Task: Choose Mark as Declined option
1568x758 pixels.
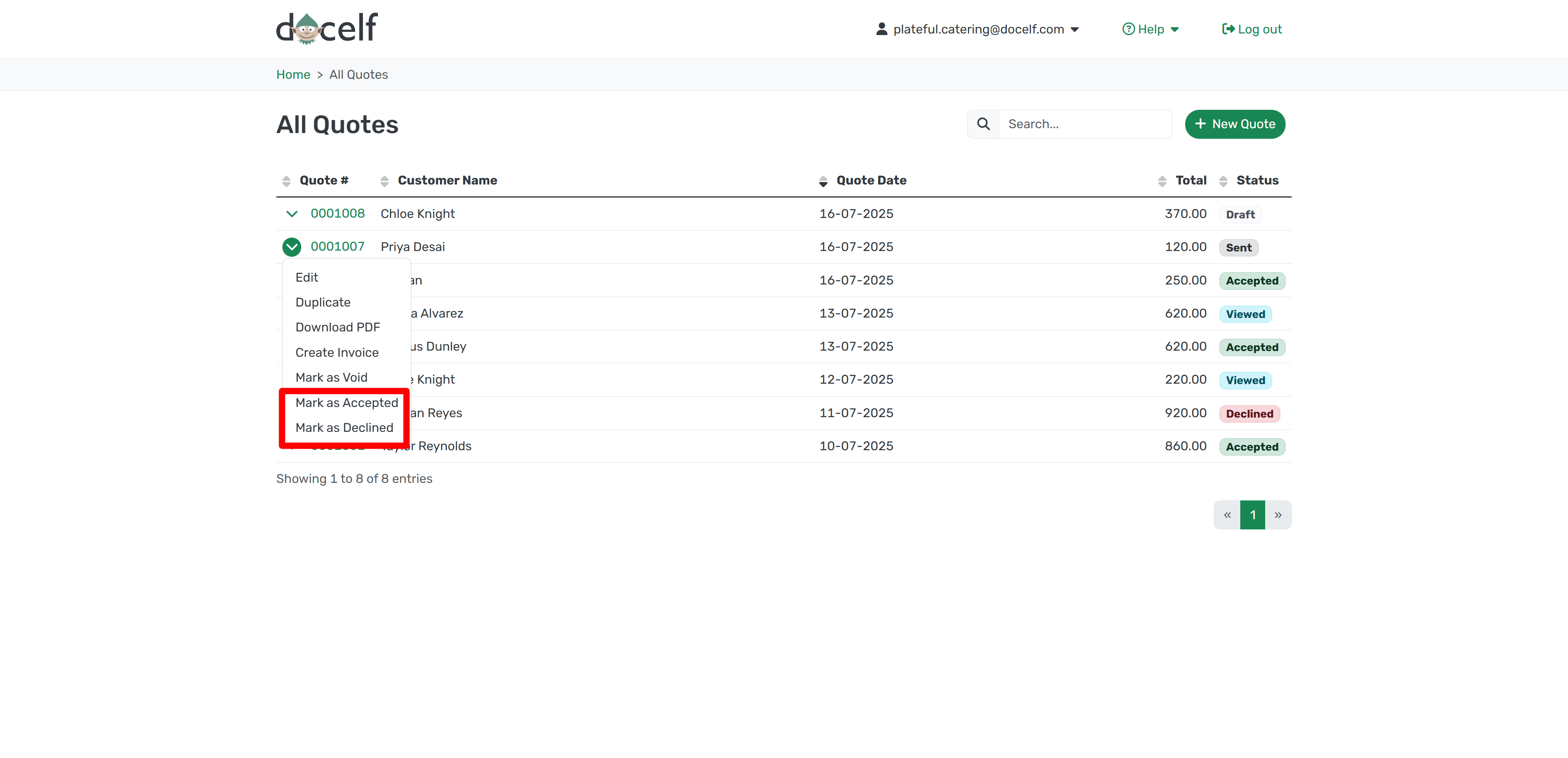Action: pyautogui.click(x=344, y=427)
